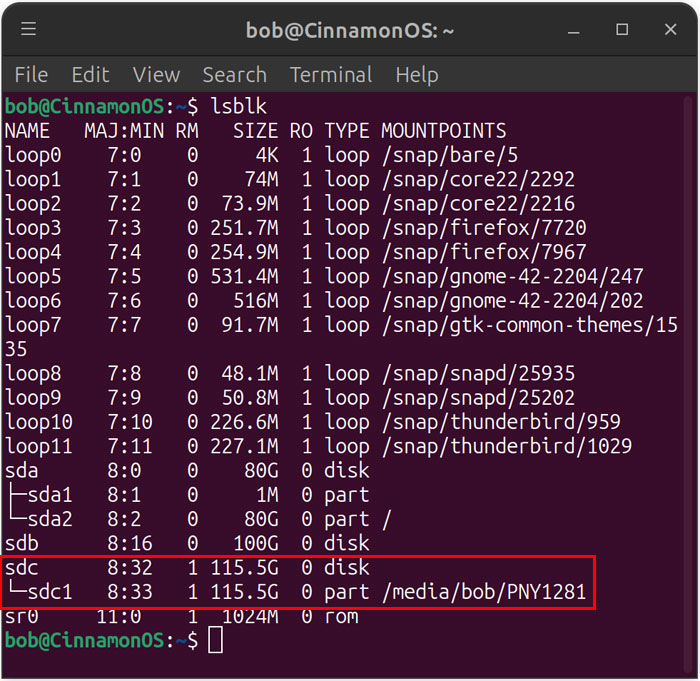The height and width of the screenshot is (681, 700).
Task: Click the /snap/gnome-42-2204/202 mount path
Action: click(x=513, y=301)
